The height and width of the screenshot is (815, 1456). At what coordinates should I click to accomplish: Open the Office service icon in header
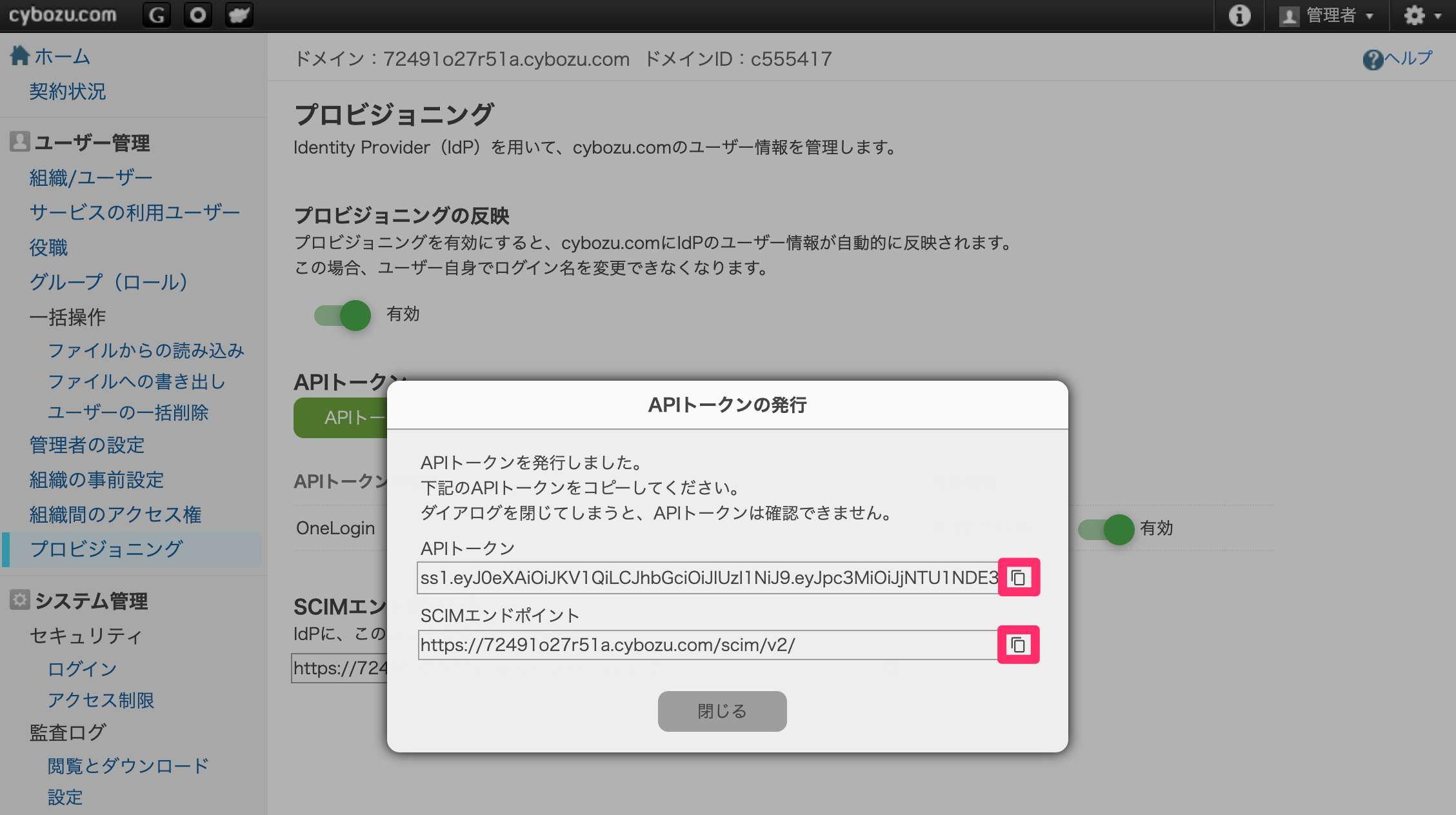[x=198, y=15]
